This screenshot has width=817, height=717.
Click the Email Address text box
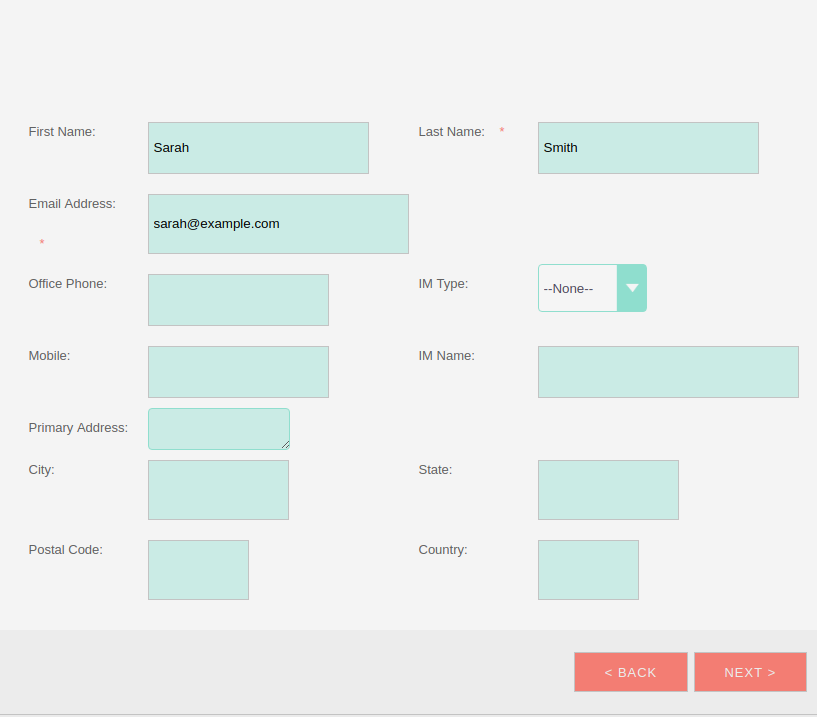click(x=278, y=224)
